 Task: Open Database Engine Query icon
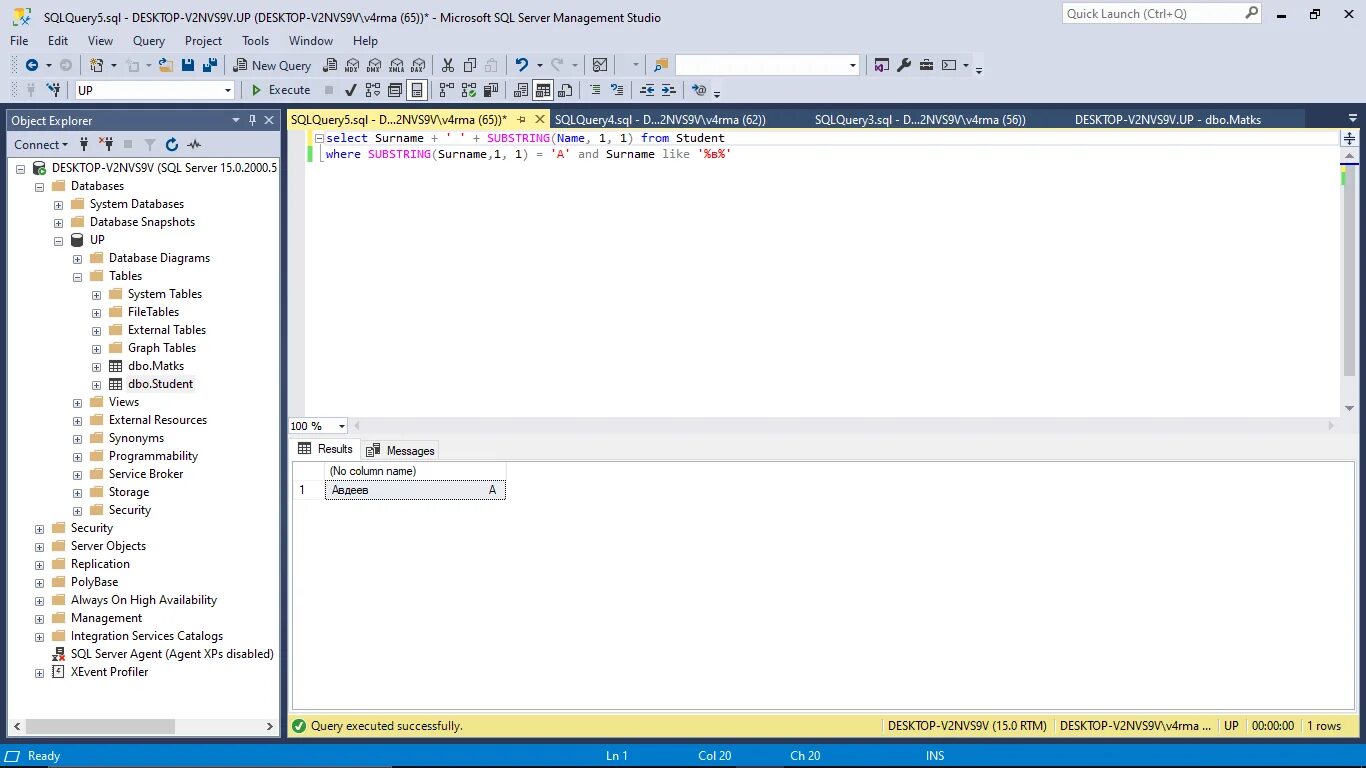point(329,65)
